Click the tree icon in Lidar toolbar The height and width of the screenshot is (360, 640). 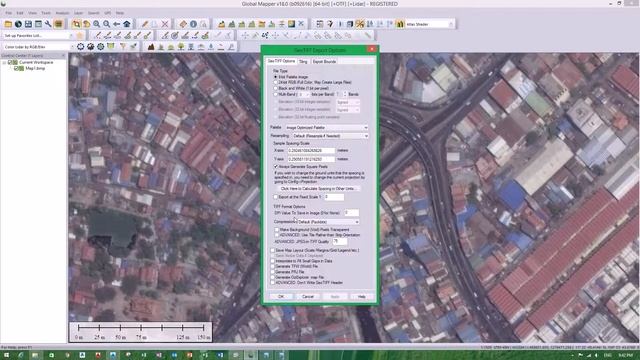pos(181,47)
